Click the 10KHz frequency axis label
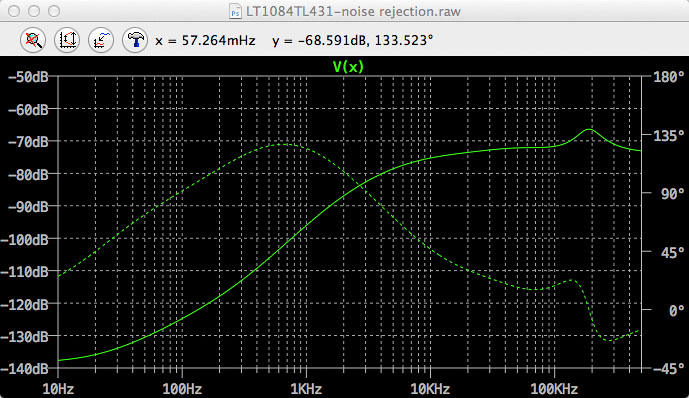Viewport: 689px width, 398px height. point(430,389)
